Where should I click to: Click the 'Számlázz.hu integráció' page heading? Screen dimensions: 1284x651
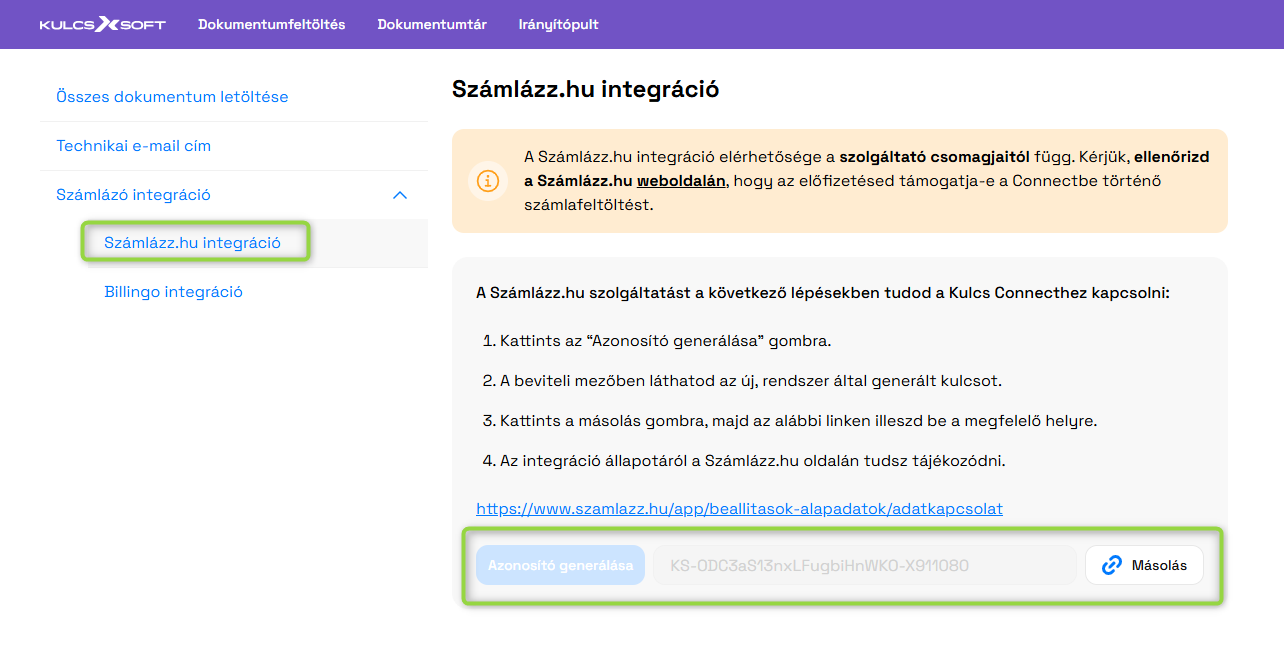pyautogui.click(x=586, y=89)
